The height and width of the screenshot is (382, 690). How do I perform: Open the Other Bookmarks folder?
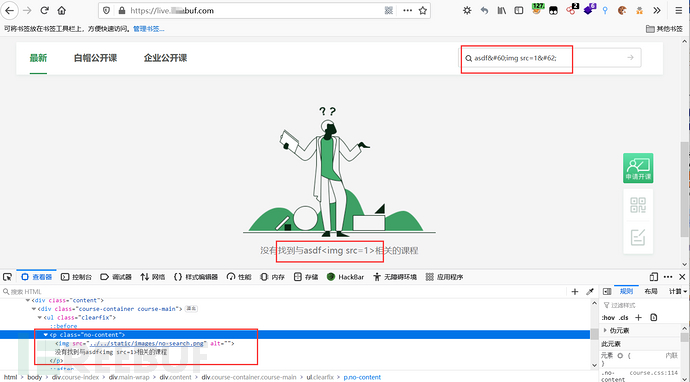(x=664, y=29)
